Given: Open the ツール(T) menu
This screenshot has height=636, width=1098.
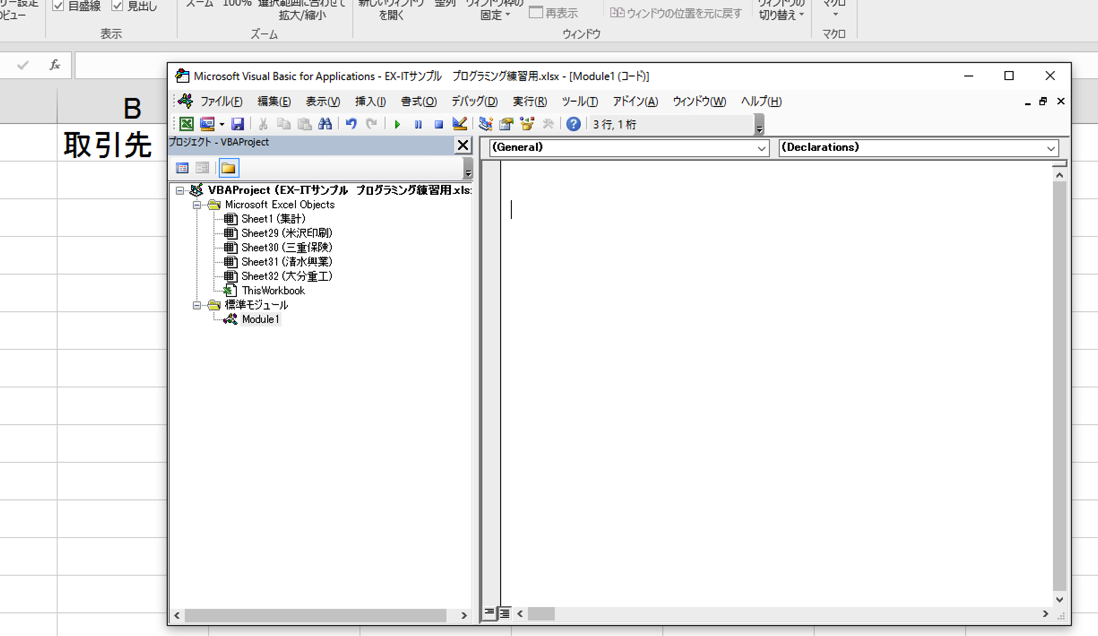Looking at the screenshot, I should (580, 102).
